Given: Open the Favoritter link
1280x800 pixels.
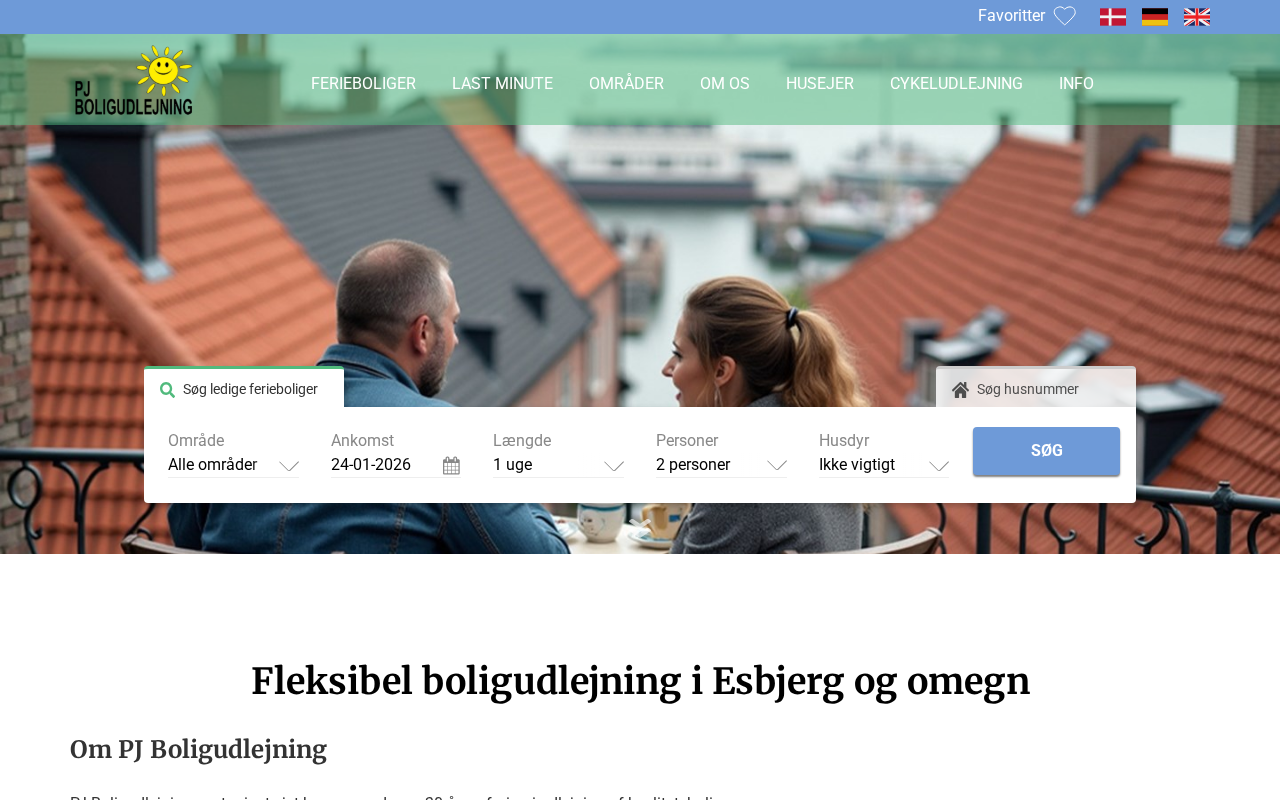Looking at the screenshot, I should [1011, 16].
